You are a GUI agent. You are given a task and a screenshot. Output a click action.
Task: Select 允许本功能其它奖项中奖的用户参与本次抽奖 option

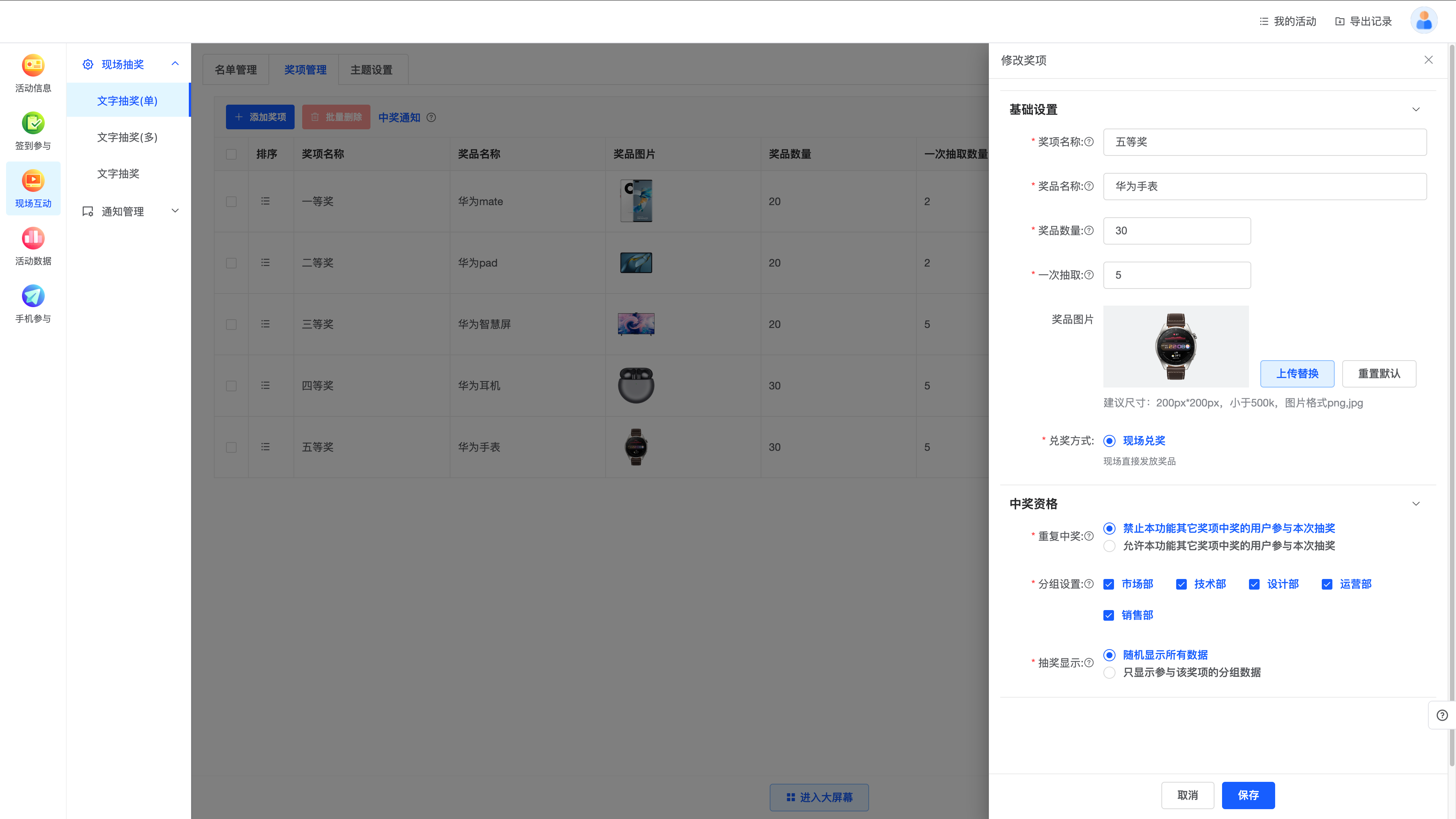click(1109, 546)
